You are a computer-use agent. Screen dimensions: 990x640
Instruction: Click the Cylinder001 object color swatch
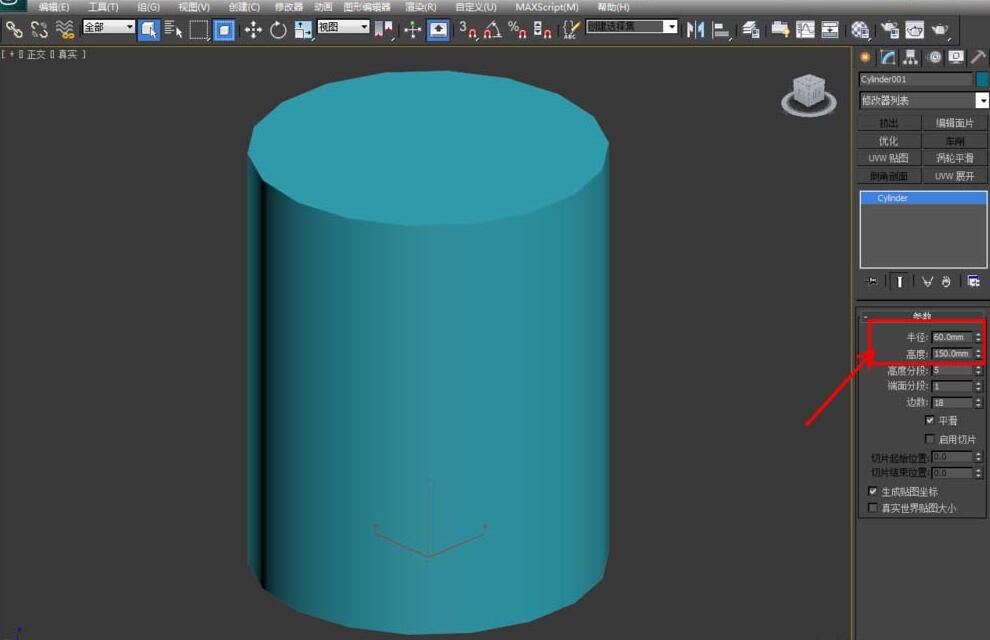pyautogui.click(x=982, y=80)
